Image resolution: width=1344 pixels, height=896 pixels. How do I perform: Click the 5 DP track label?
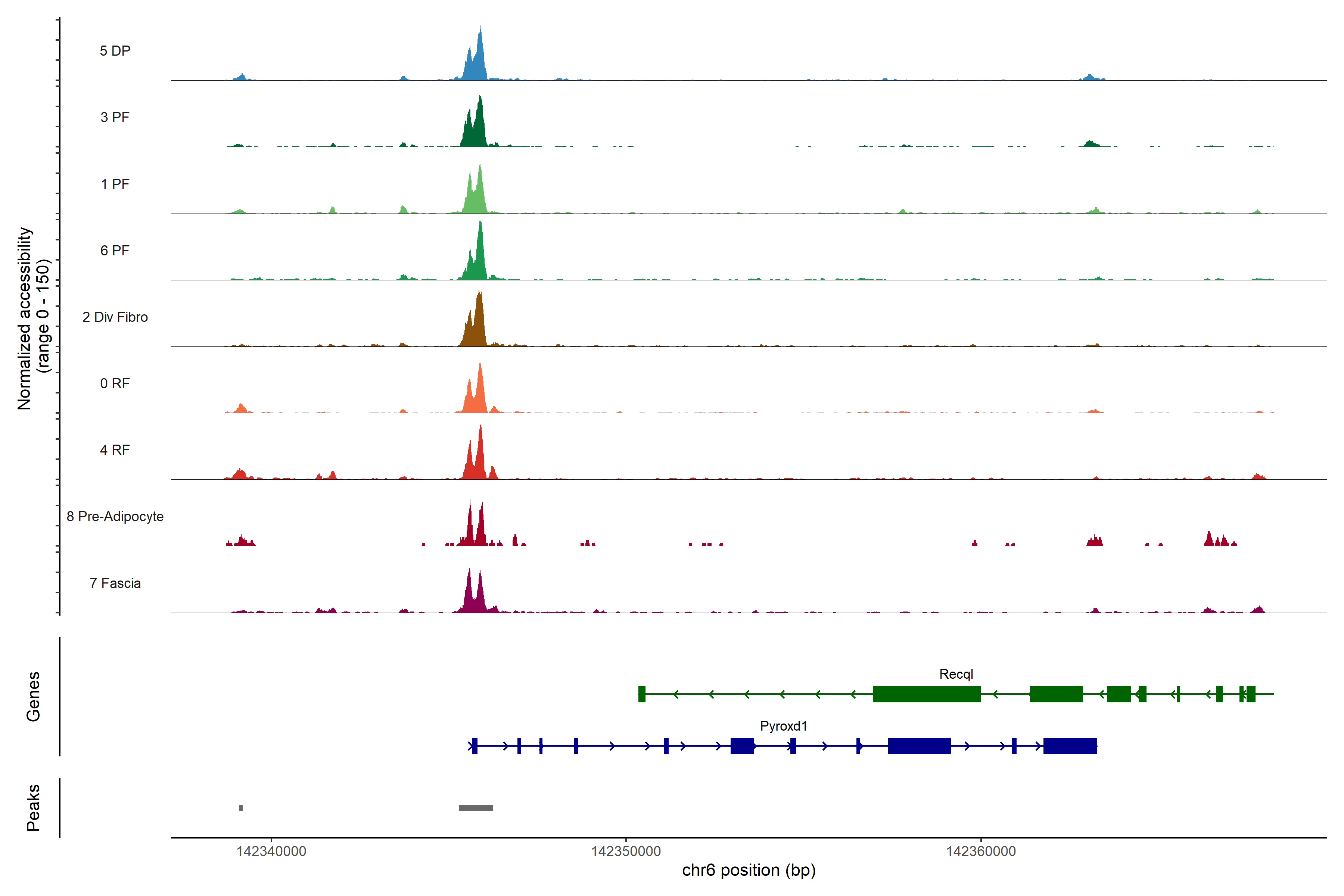(115, 51)
